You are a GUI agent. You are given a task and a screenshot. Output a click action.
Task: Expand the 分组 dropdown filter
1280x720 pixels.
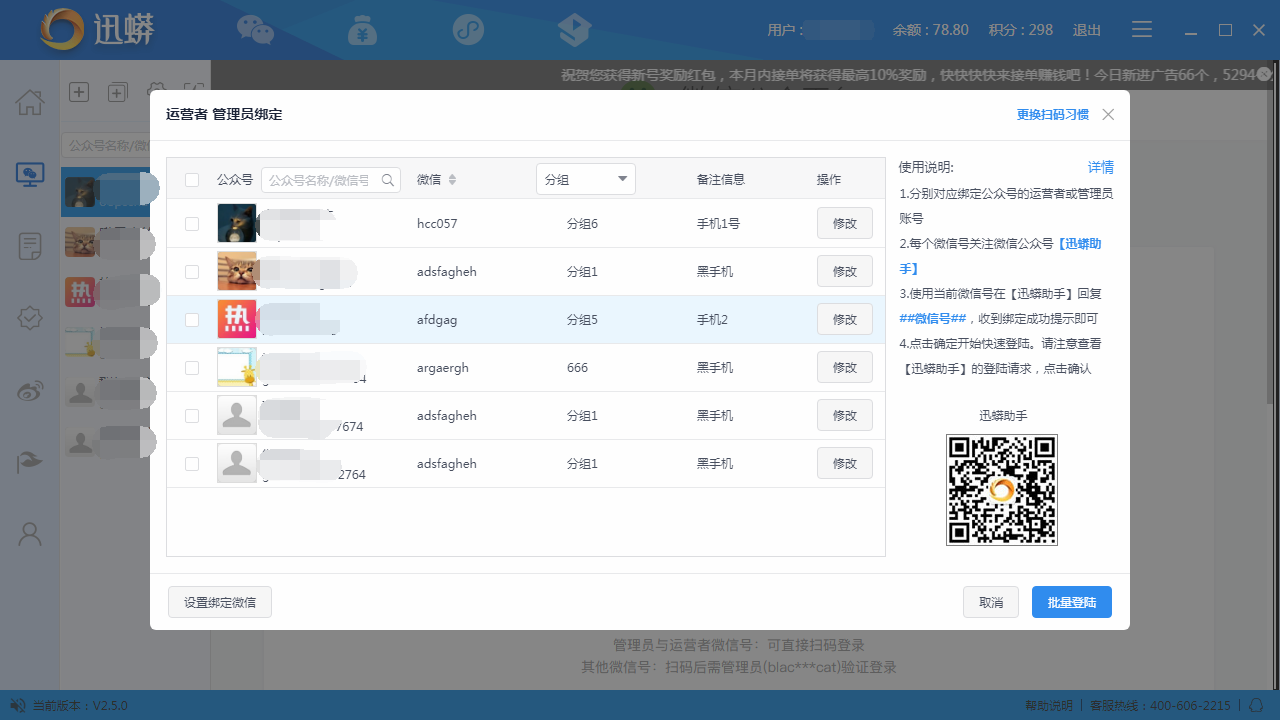coord(585,180)
